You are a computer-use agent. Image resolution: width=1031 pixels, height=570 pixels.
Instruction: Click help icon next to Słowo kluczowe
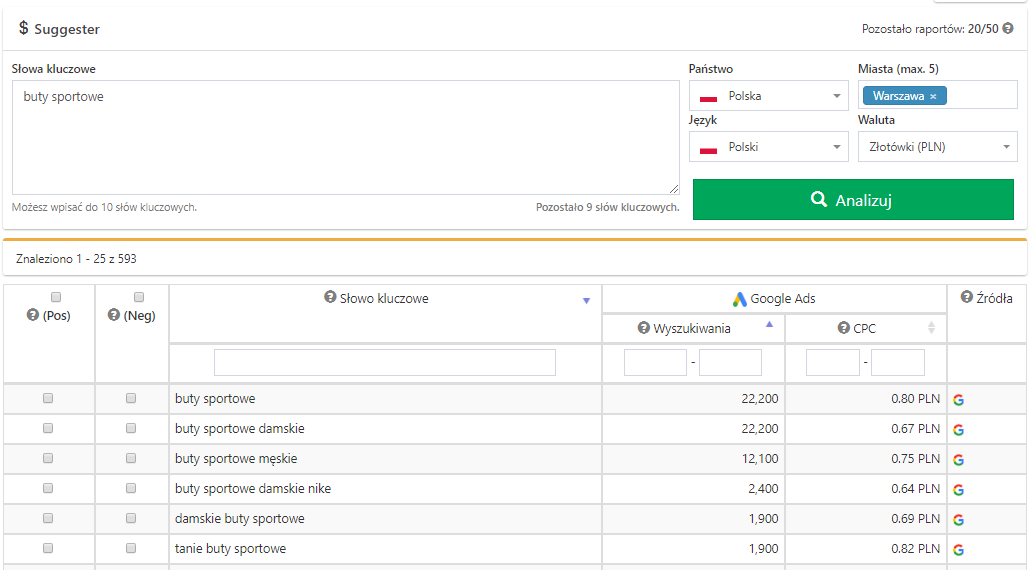(330, 298)
